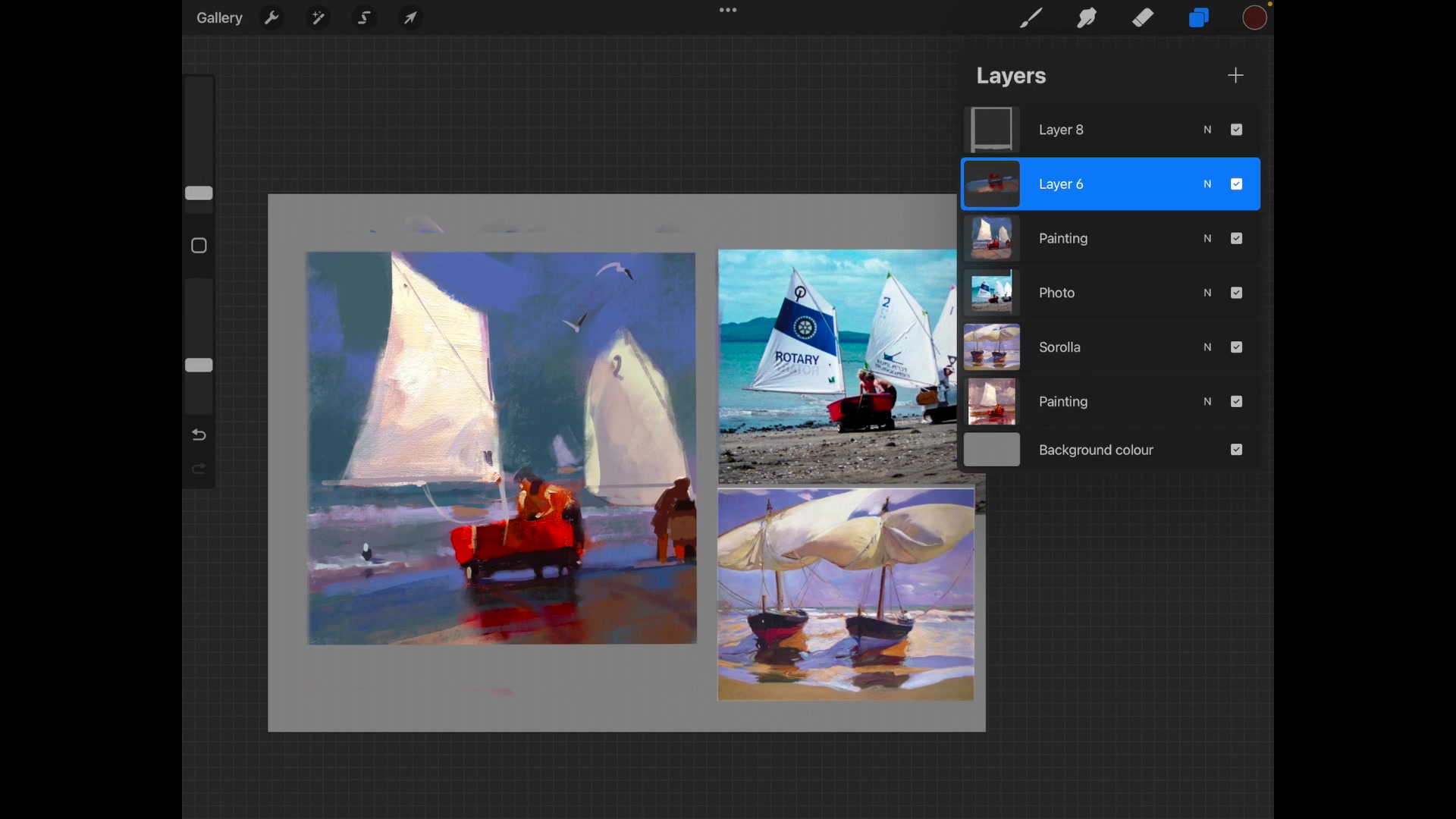The width and height of the screenshot is (1456, 819).
Task: Open the Adjustments magic wand menu
Action: pos(318,17)
